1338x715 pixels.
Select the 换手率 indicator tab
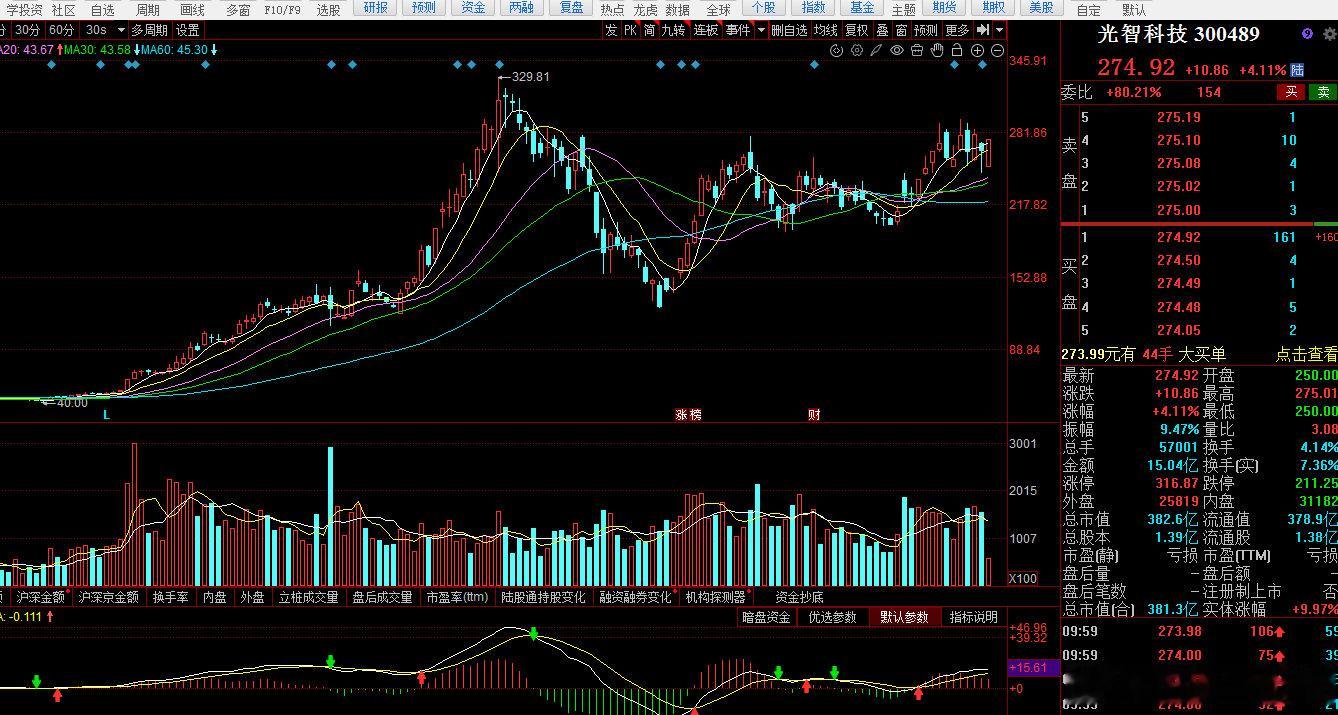click(170, 597)
